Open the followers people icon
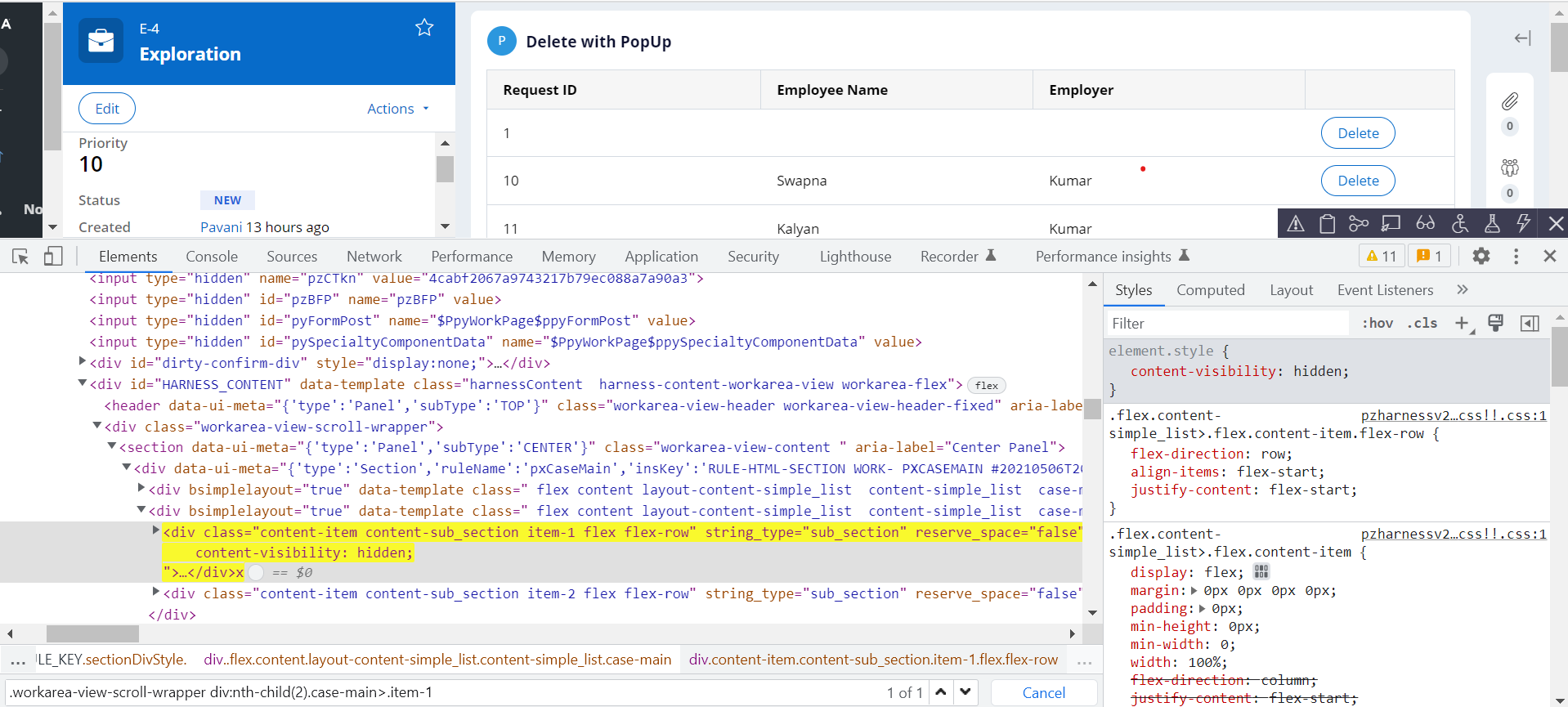 (1510, 168)
